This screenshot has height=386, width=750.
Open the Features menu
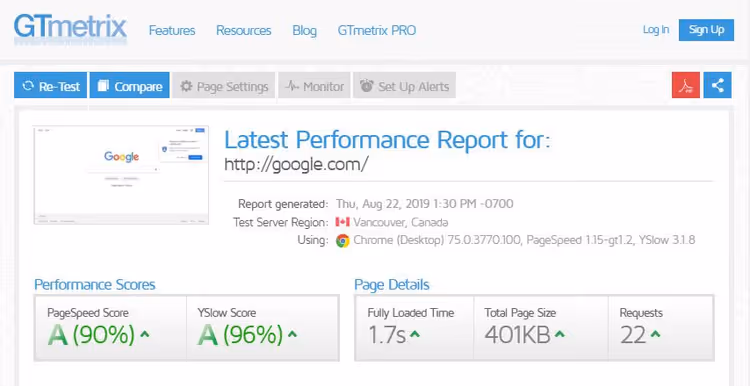click(172, 31)
